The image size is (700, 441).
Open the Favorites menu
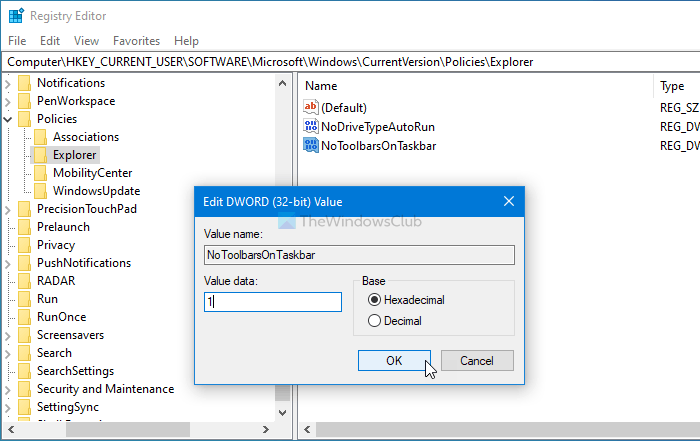tap(136, 41)
